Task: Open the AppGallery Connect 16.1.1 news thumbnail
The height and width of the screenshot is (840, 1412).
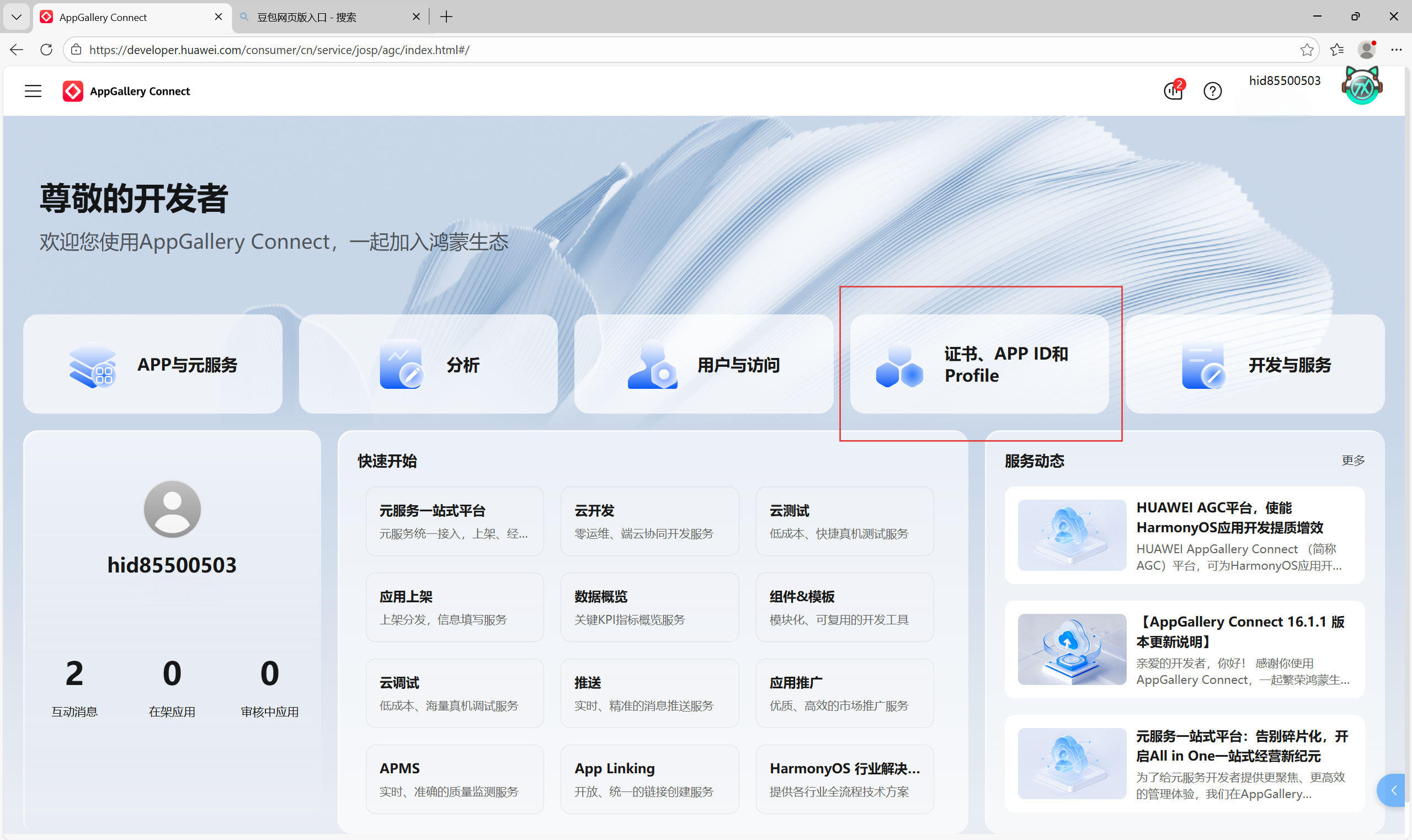Action: (x=1071, y=649)
